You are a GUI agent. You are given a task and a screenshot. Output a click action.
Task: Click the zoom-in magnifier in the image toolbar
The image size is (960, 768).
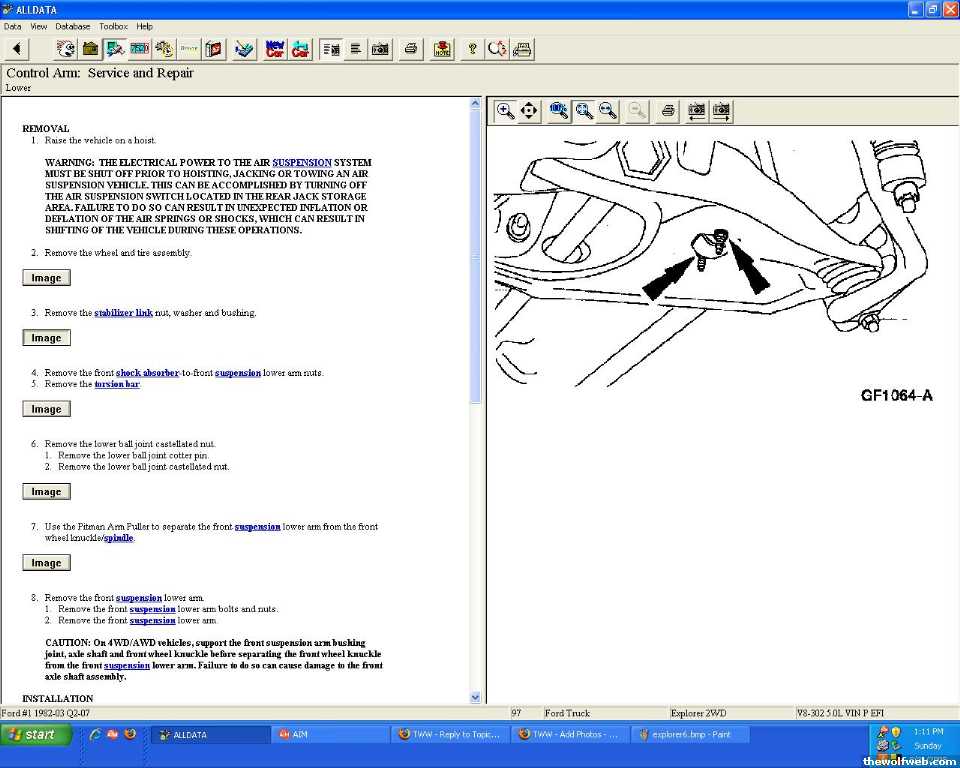(x=505, y=111)
